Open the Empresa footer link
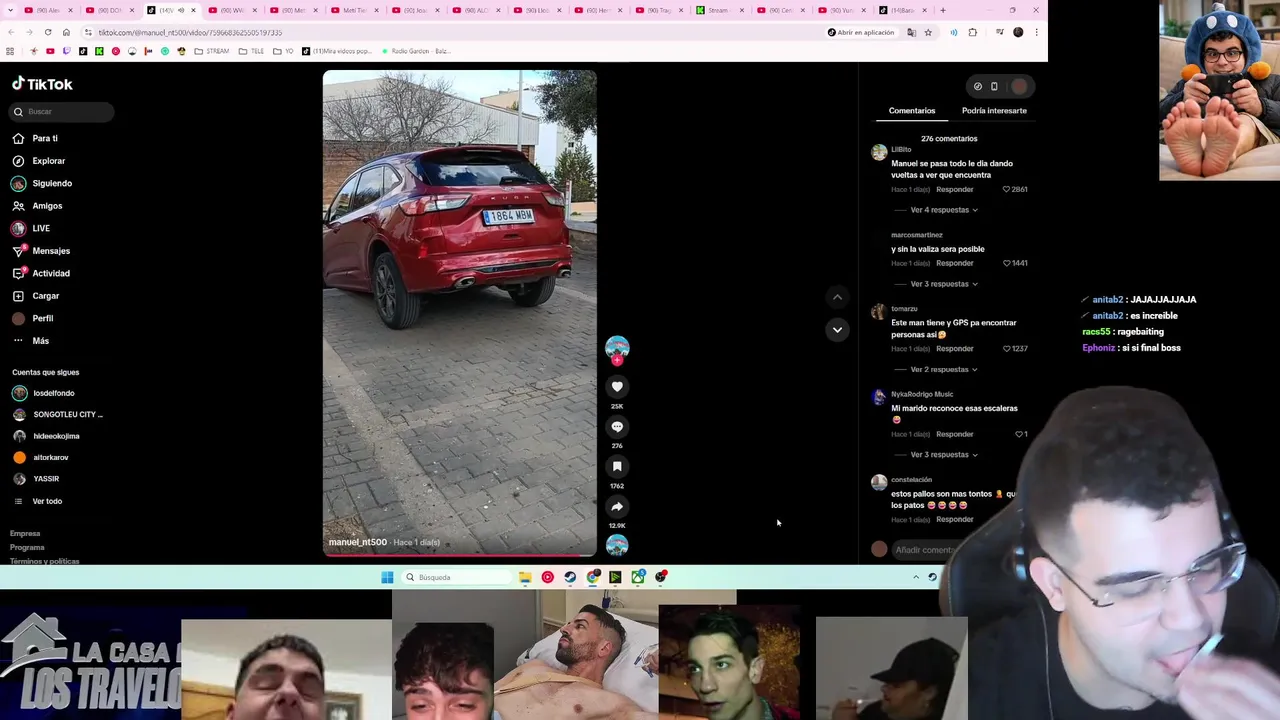This screenshot has height=720, width=1280. click(25, 534)
